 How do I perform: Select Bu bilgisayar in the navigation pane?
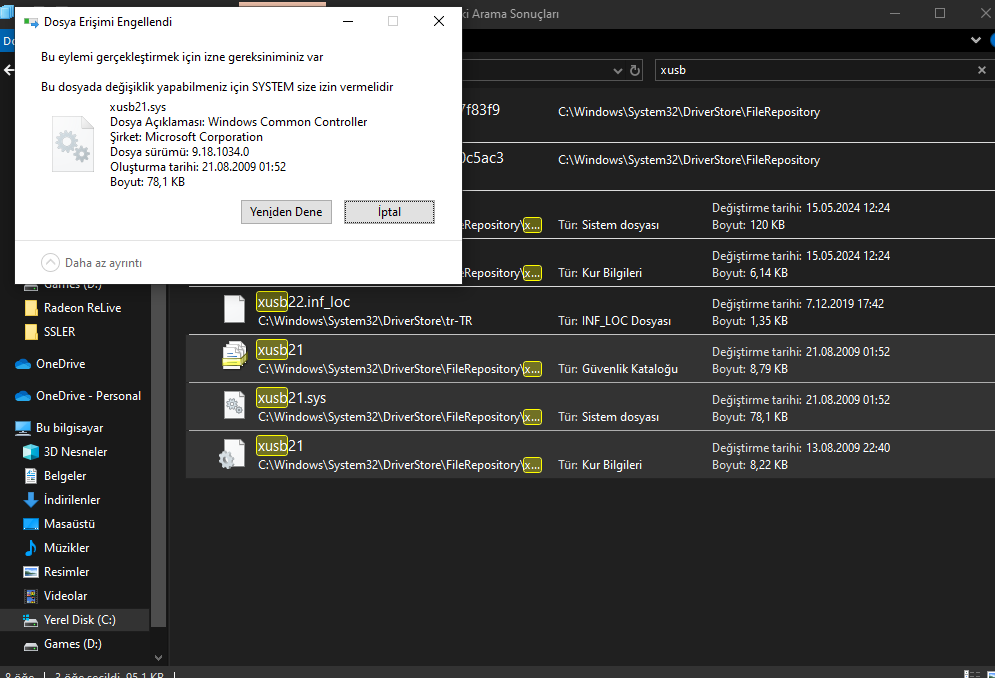coord(69,428)
